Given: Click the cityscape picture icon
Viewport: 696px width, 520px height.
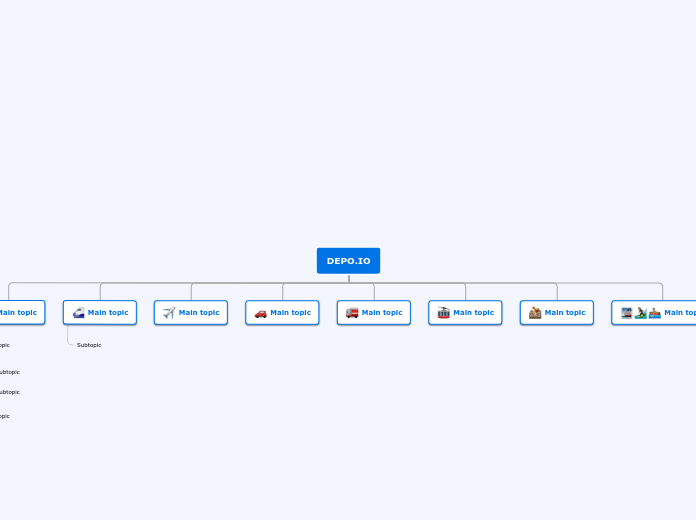Looking at the screenshot, I should coord(626,313).
